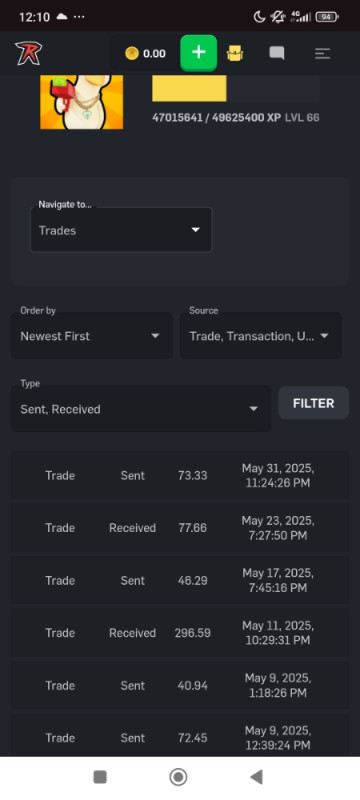Tap the Android back triangle button

point(256,777)
